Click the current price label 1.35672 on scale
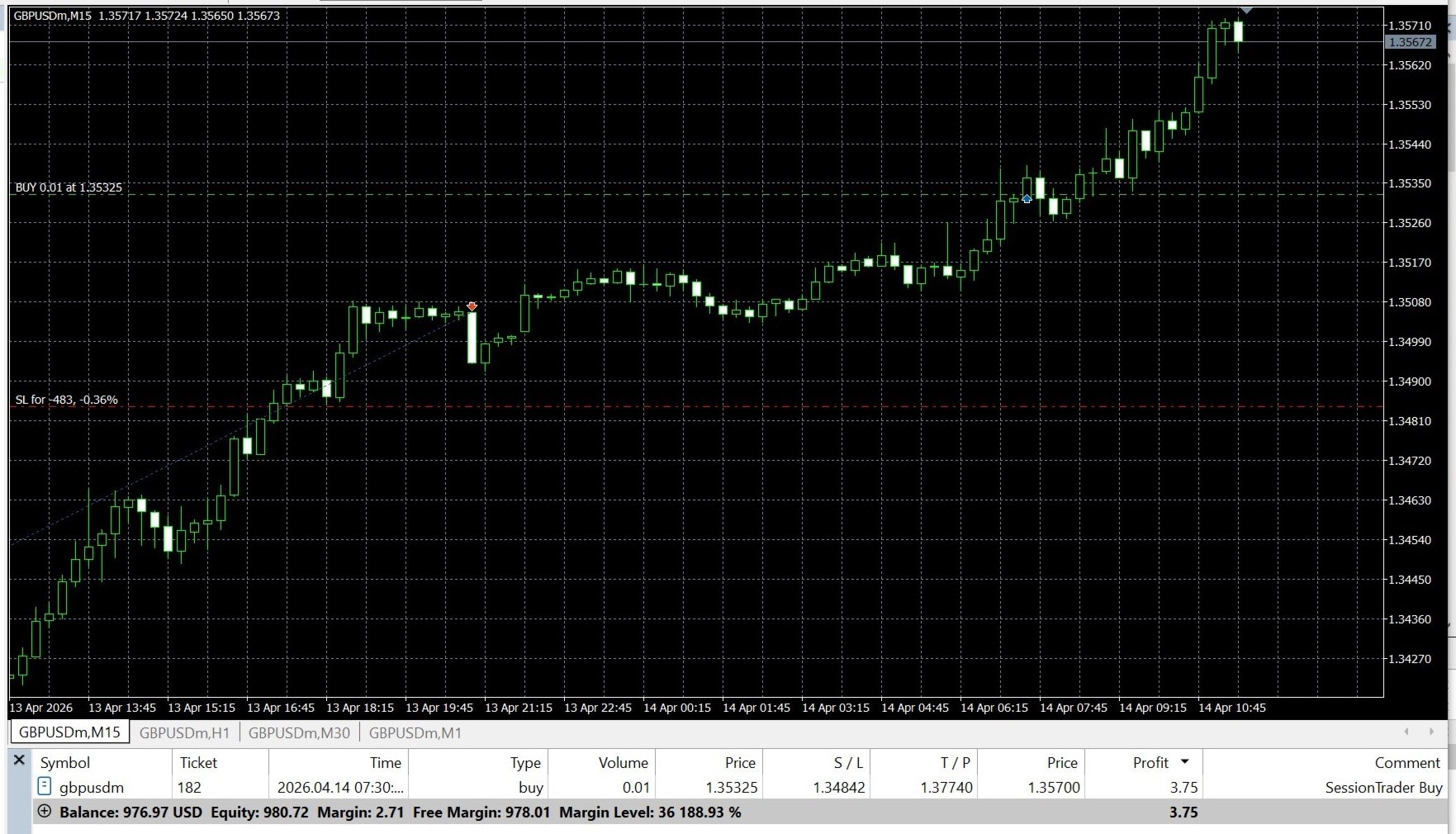The height and width of the screenshot is (834, 1456). pos(1411,42)
